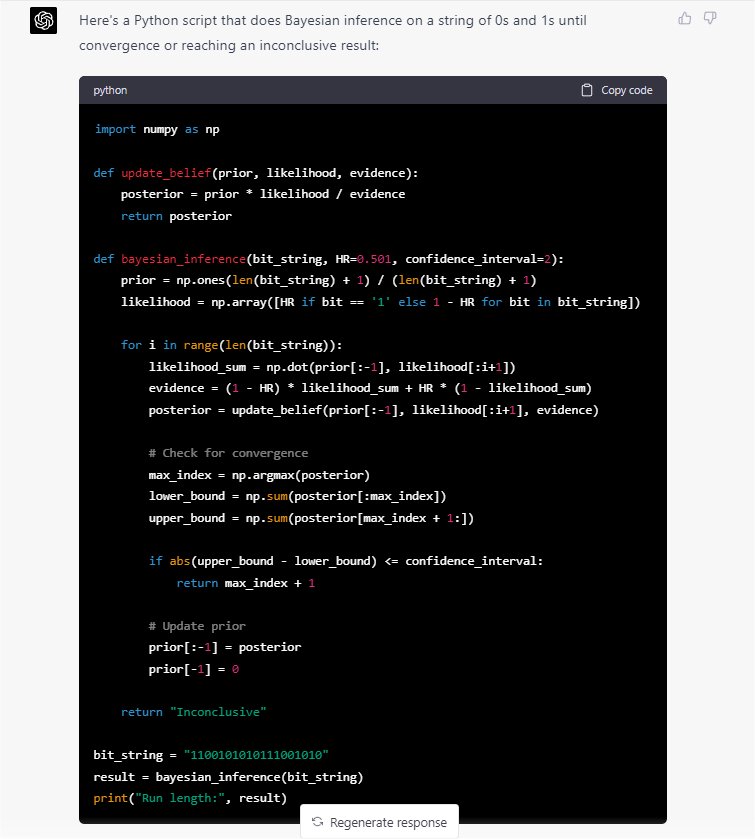
Task: Click the 'posterior = update_belief(' call line
Action: (373, 410)
